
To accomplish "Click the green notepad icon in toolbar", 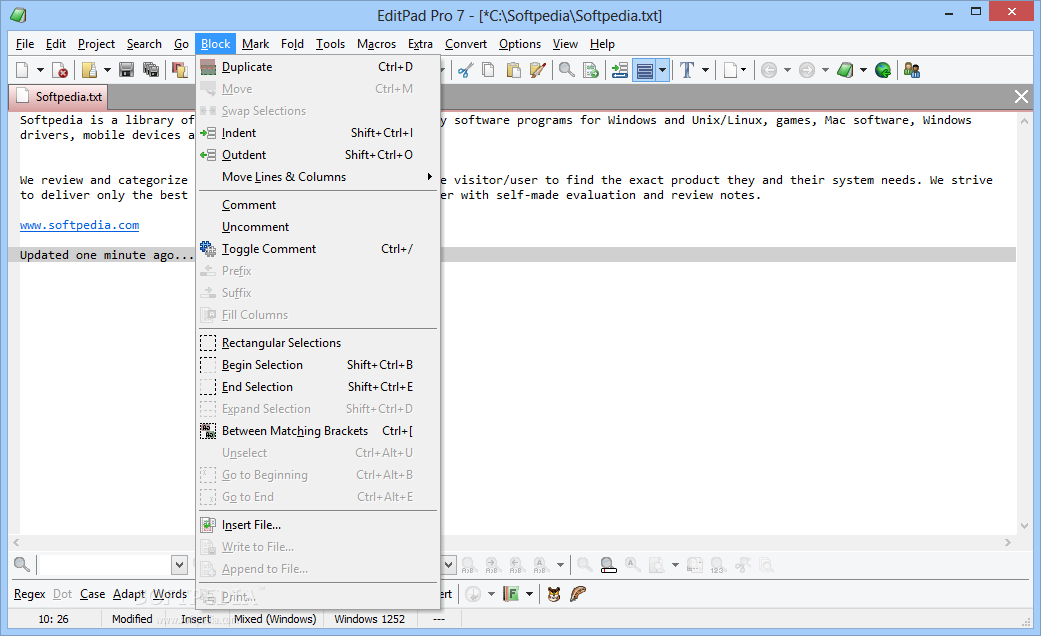I will [845, 70].
